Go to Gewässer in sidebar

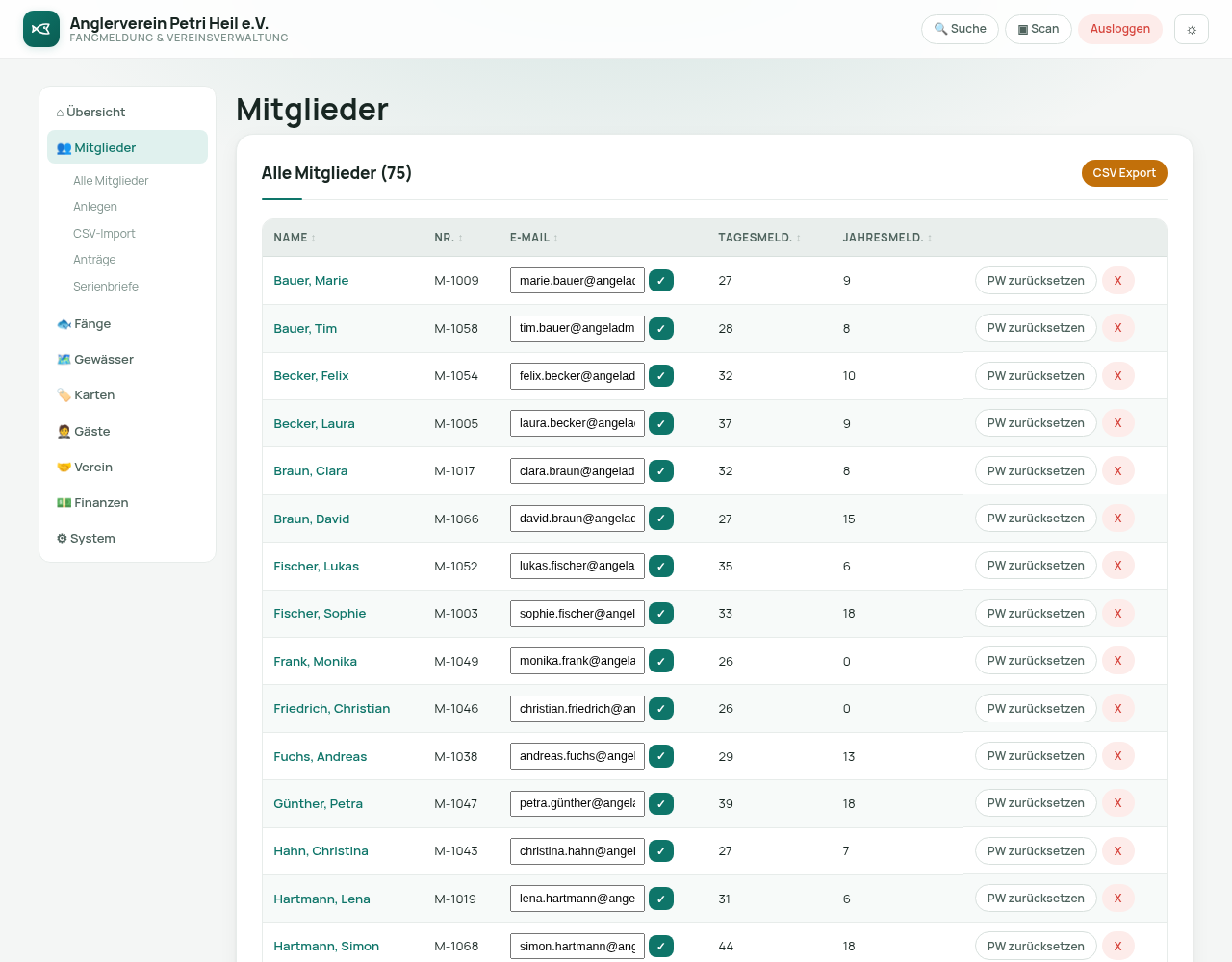tap(127, 360)
